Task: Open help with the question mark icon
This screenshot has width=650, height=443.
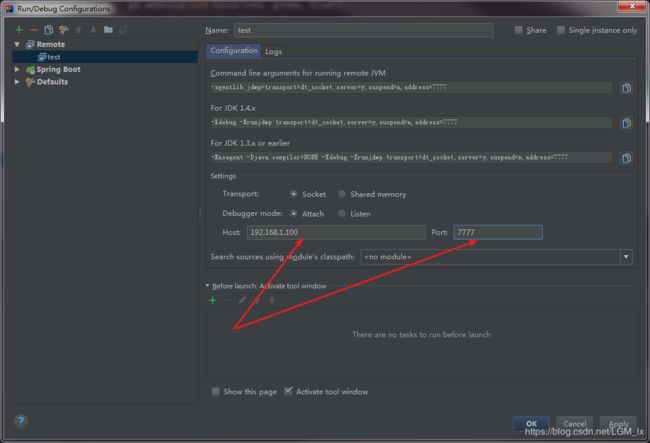Action: (21, 421)
